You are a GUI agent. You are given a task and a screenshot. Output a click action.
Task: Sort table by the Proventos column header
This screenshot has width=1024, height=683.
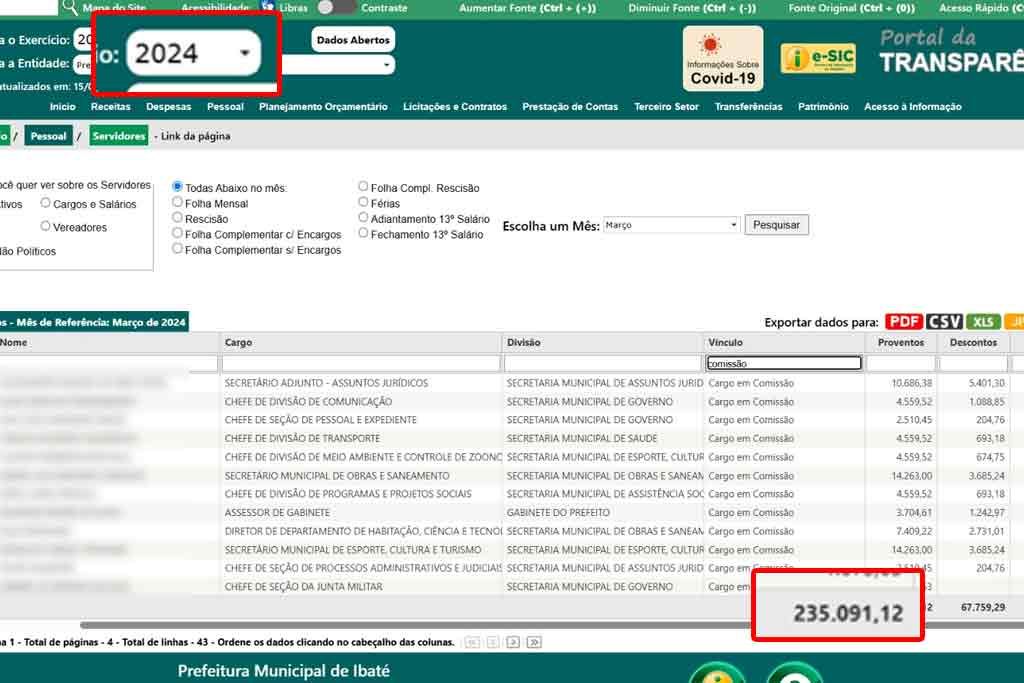point(901,342)
